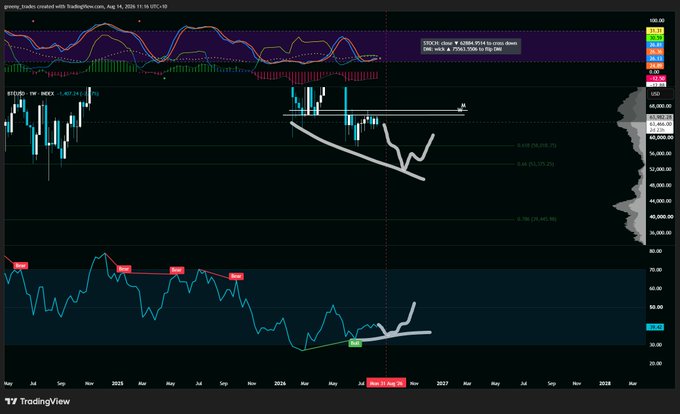Click the 30.00 RSI axis level

[x=656, y=345]
